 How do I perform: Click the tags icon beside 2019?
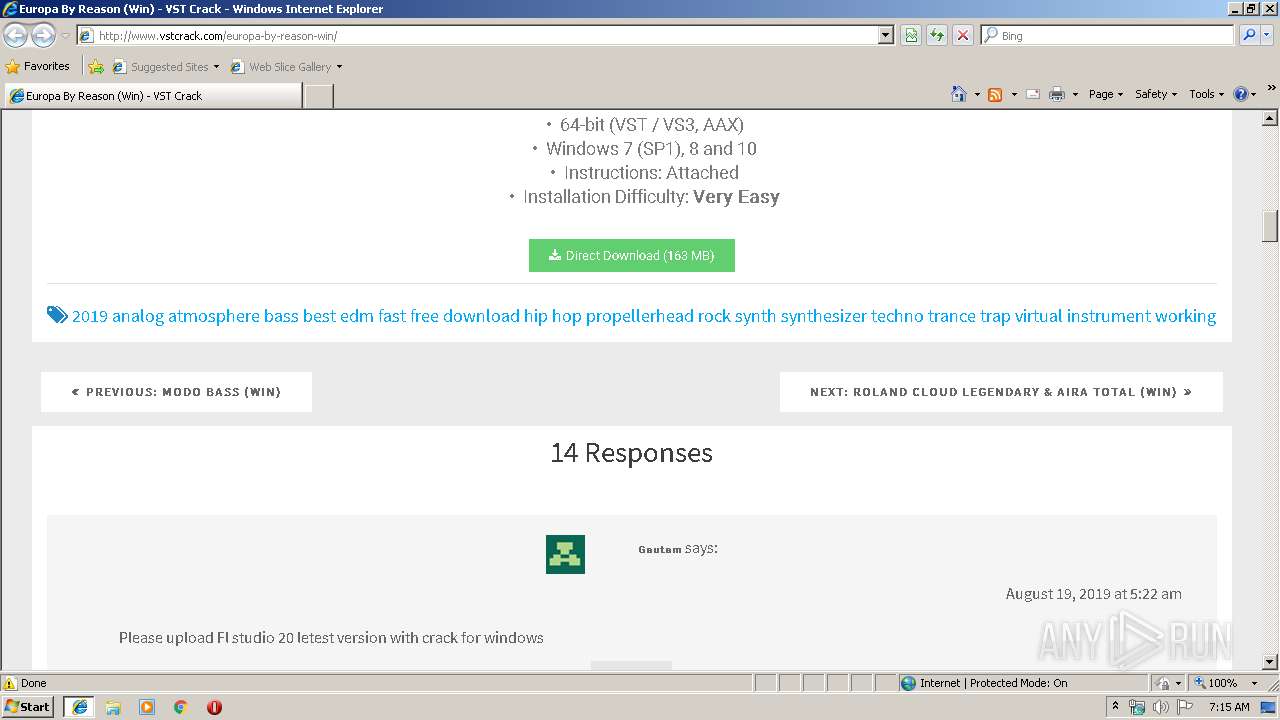[57, 315]
